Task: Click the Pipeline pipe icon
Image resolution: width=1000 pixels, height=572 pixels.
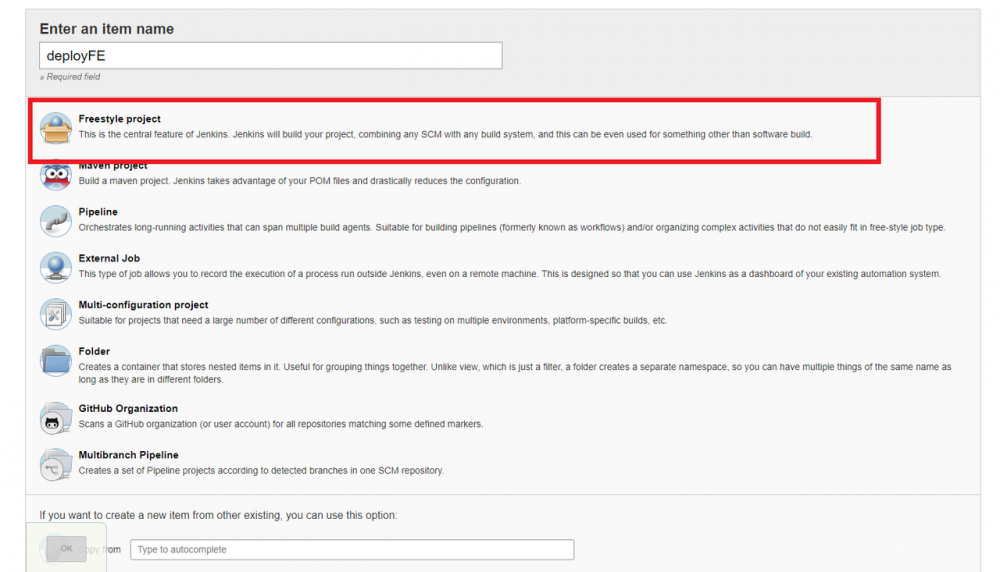Action: [55, 221]
